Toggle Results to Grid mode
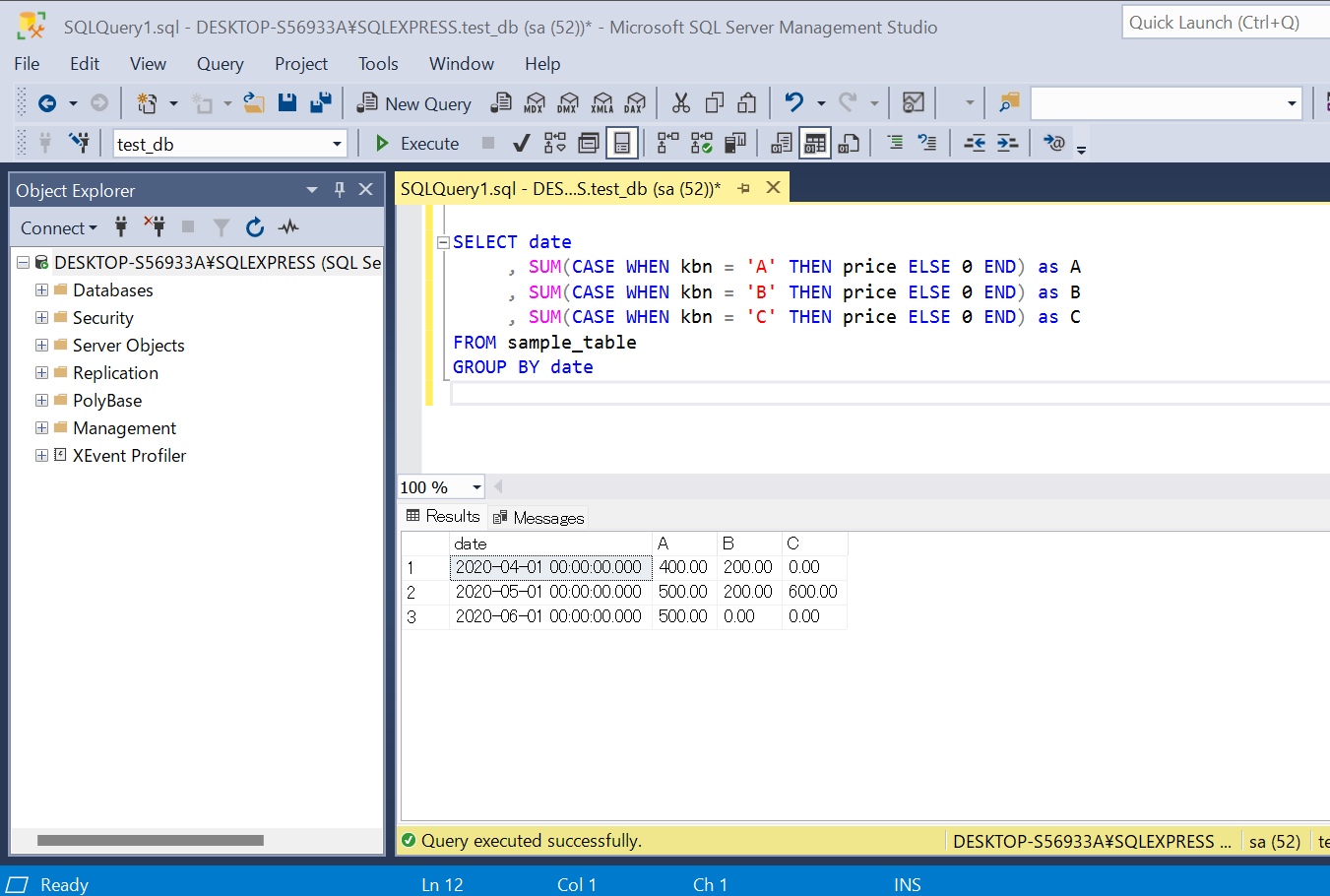The image size is (1330, 896). click(814, 144)
